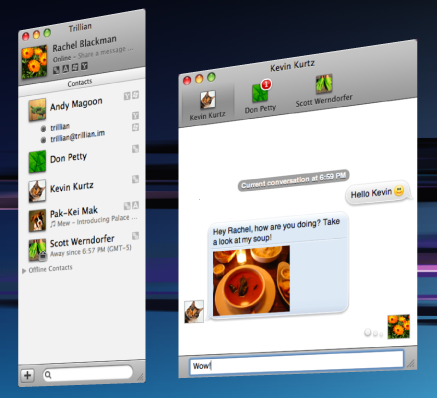
Task: Select the trillian sub-account under Andy Magoon
Action: tap(60, 127)
